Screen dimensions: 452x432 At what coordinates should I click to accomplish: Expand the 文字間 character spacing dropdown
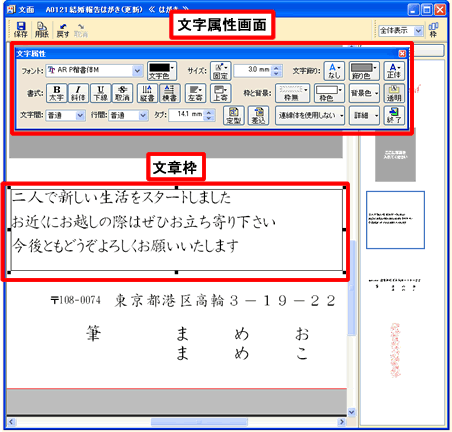click(65, 115)
